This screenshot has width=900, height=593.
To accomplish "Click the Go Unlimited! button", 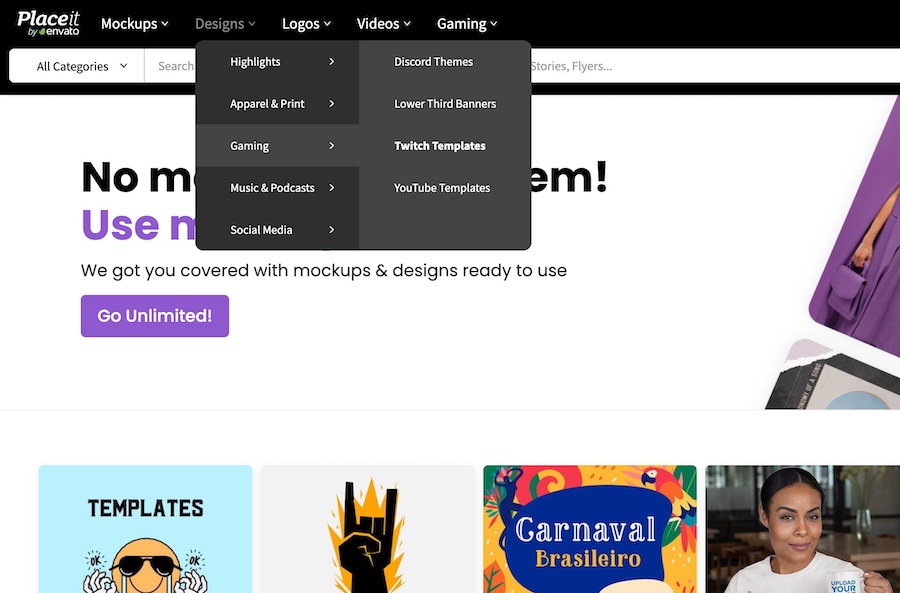I will click(x=155, y=316).
